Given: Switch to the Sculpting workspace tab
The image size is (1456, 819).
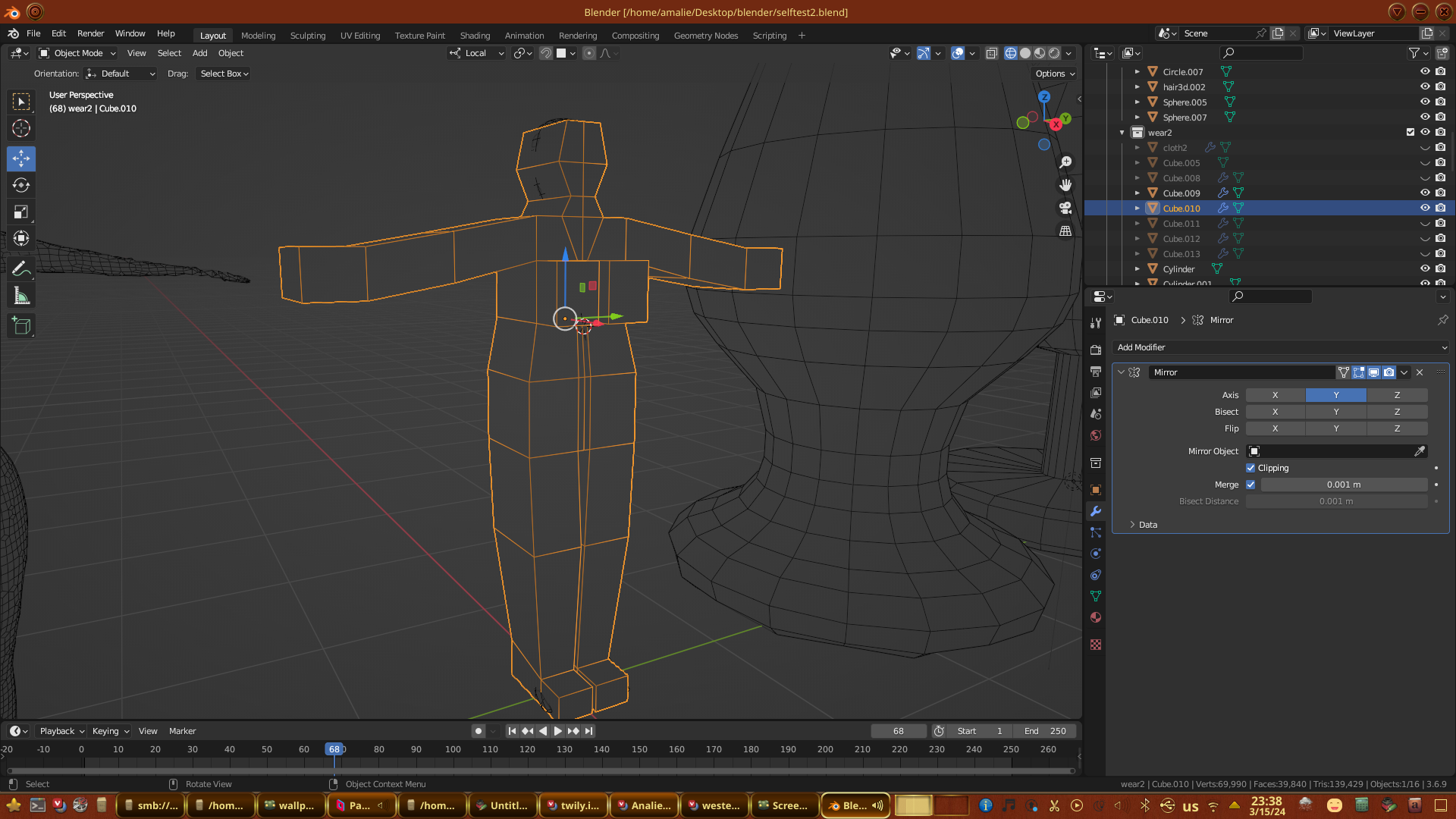Looking at the screenshot, I should point(307,36).
